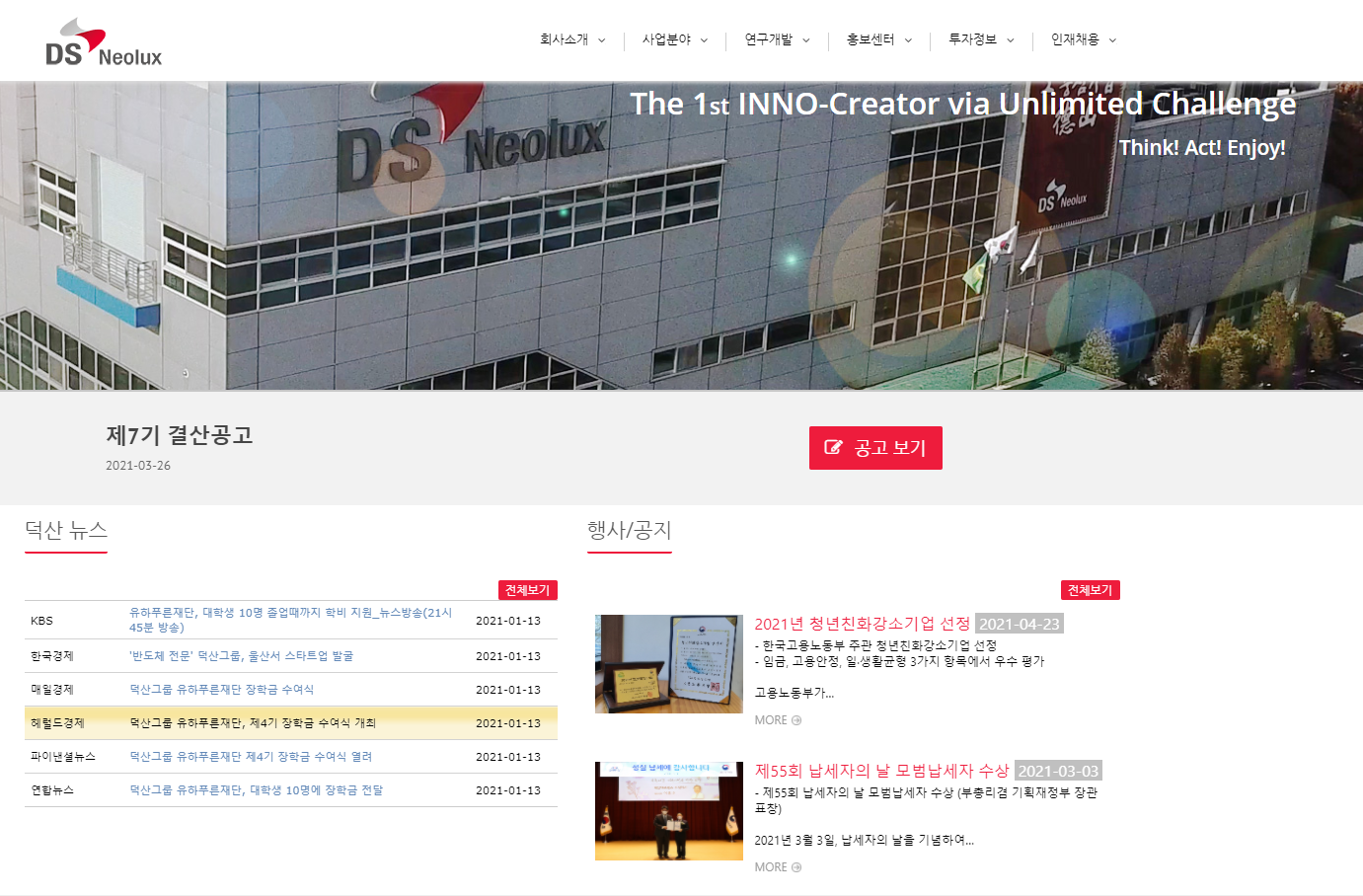
Task: Click 2021-01-13 date in 연합뉴스 row
Action: point(508,790)
